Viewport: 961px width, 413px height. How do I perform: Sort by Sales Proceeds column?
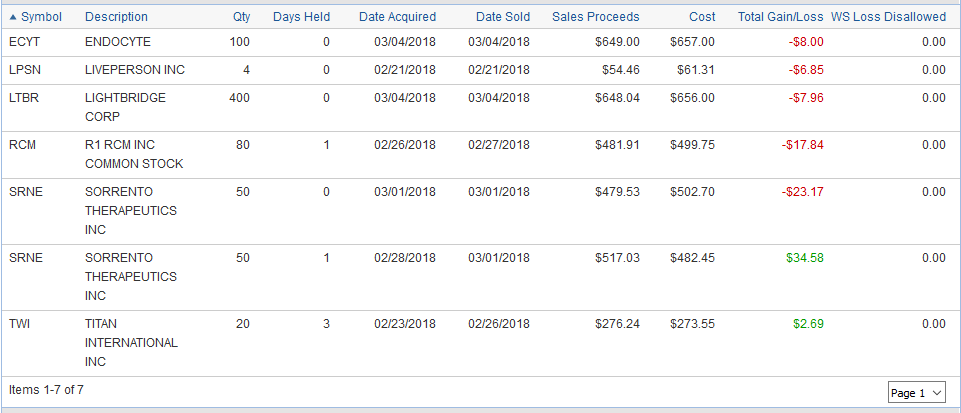pos(595,17)
